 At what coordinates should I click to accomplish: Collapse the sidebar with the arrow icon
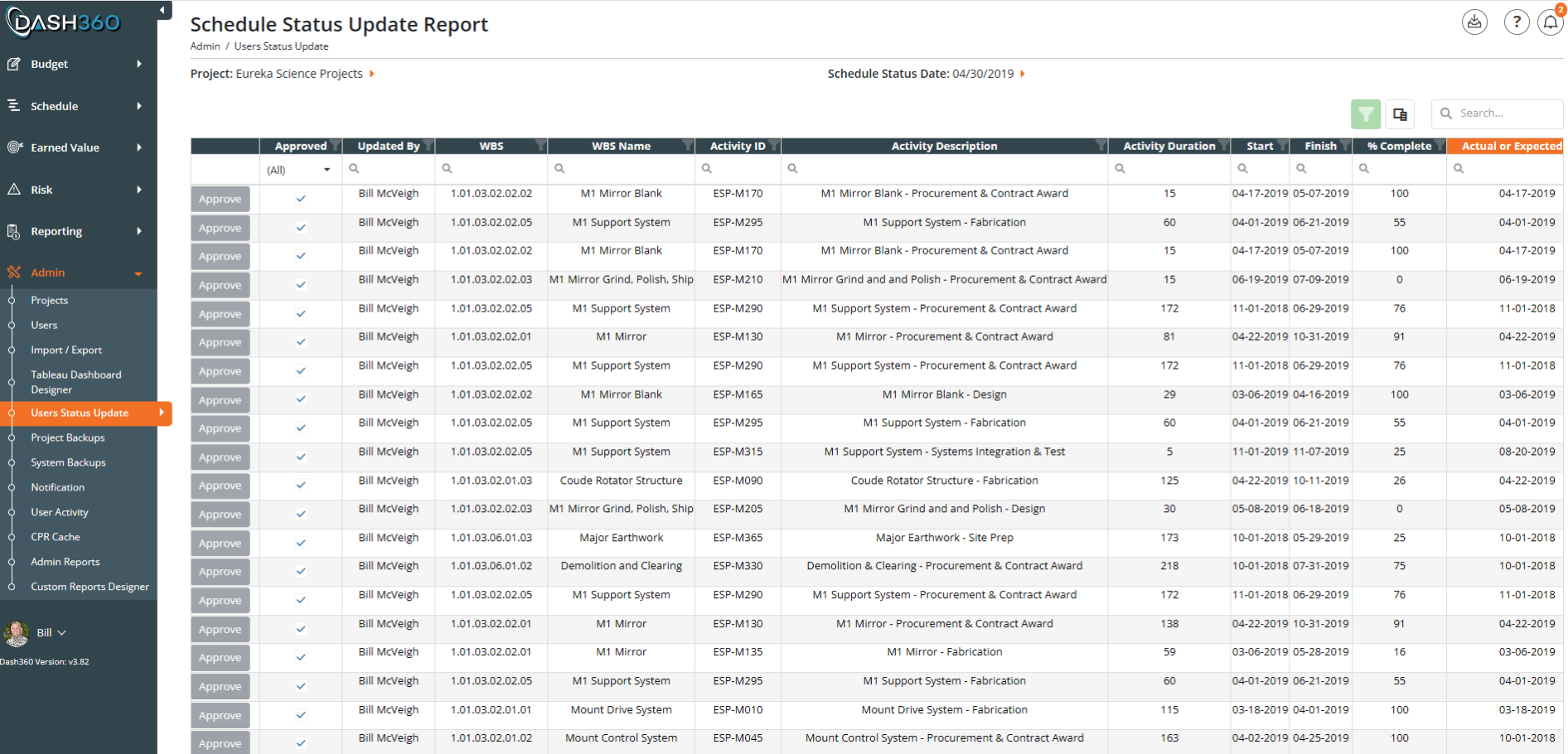[162, 10]
